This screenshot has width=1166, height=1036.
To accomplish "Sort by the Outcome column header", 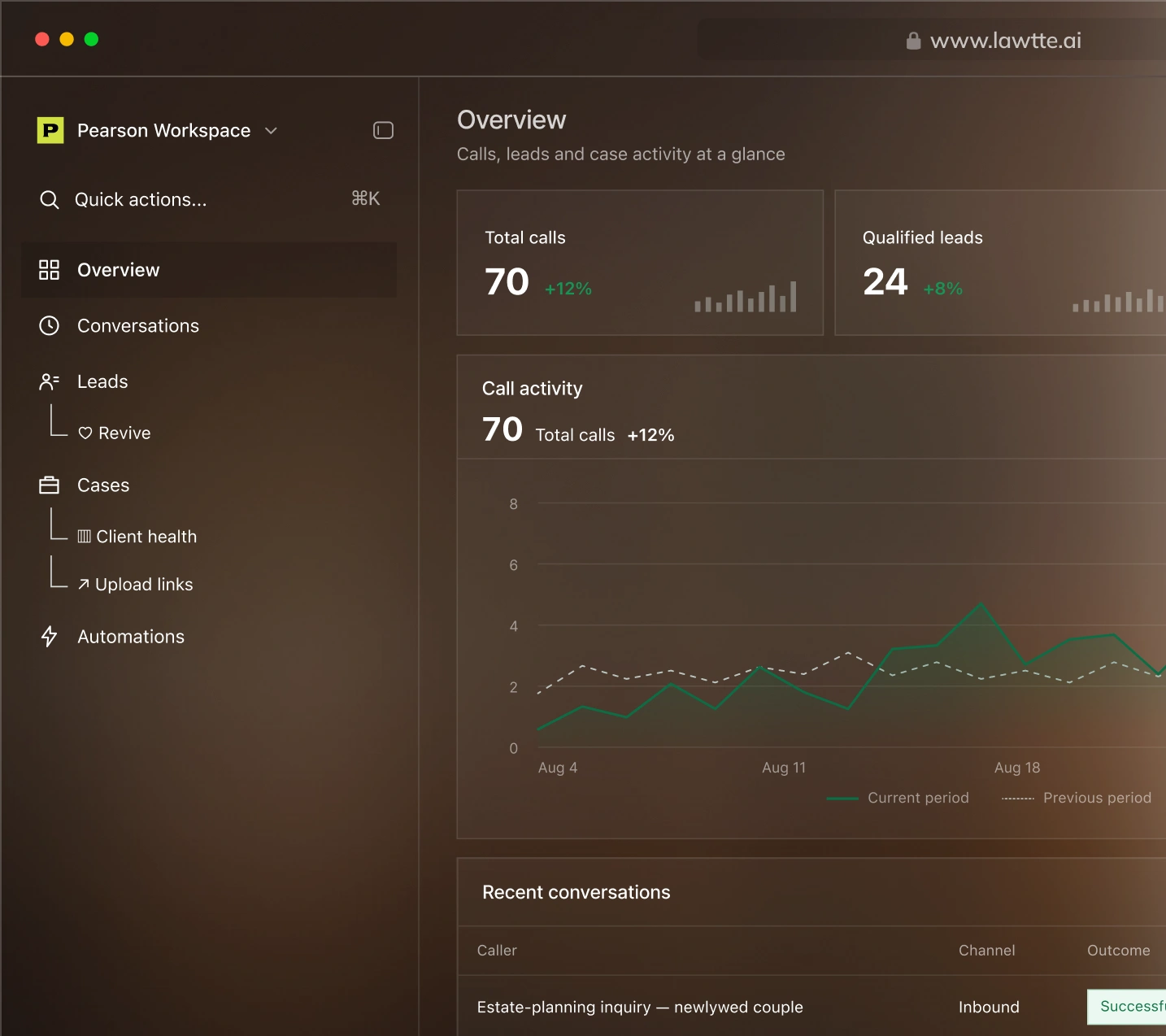I will (1119, 951).
